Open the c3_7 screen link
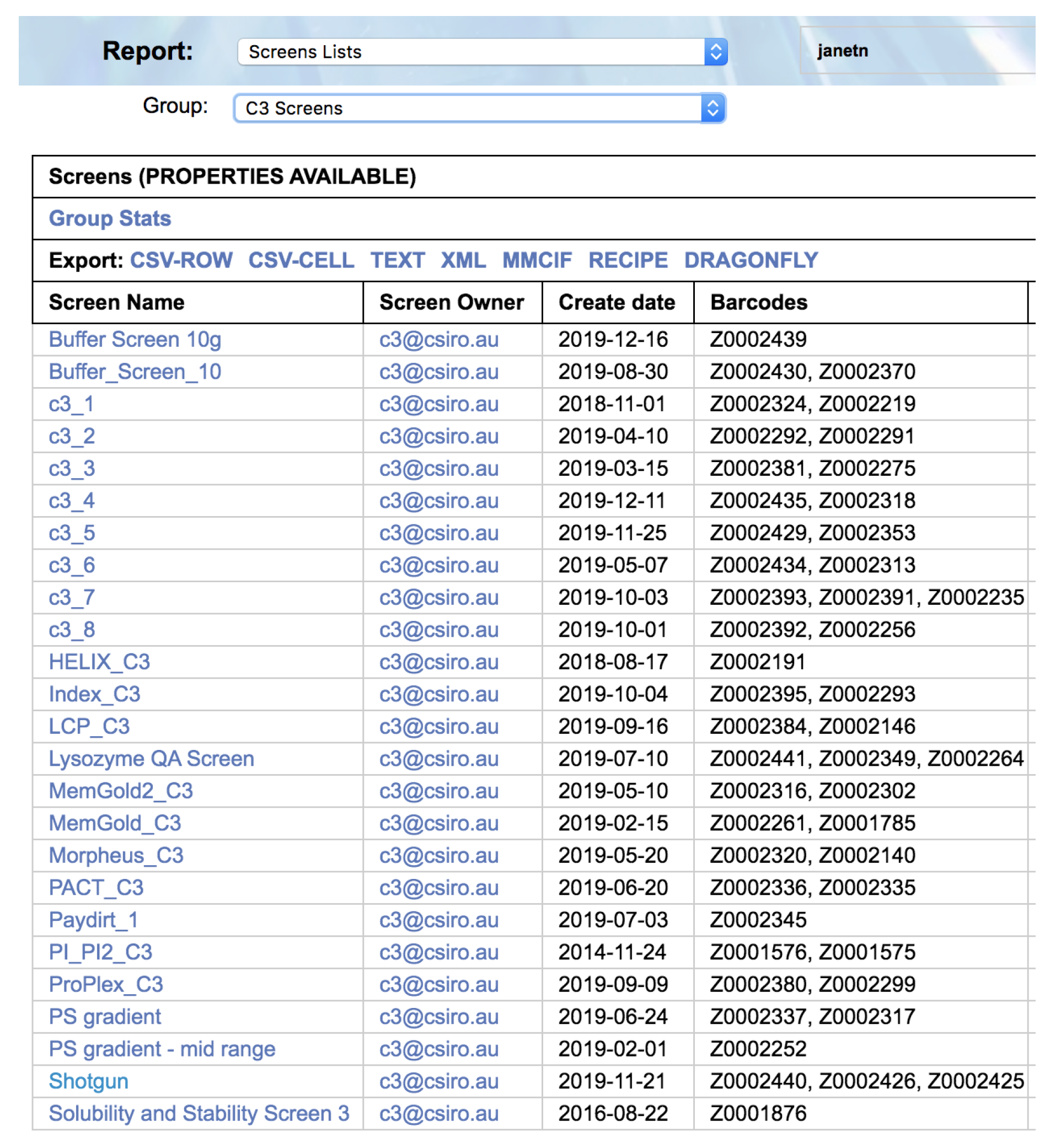 click(72, 598)
